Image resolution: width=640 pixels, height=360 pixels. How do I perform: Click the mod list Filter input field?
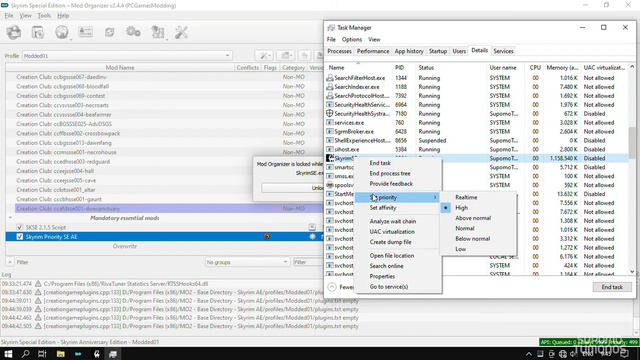[308, 262]
